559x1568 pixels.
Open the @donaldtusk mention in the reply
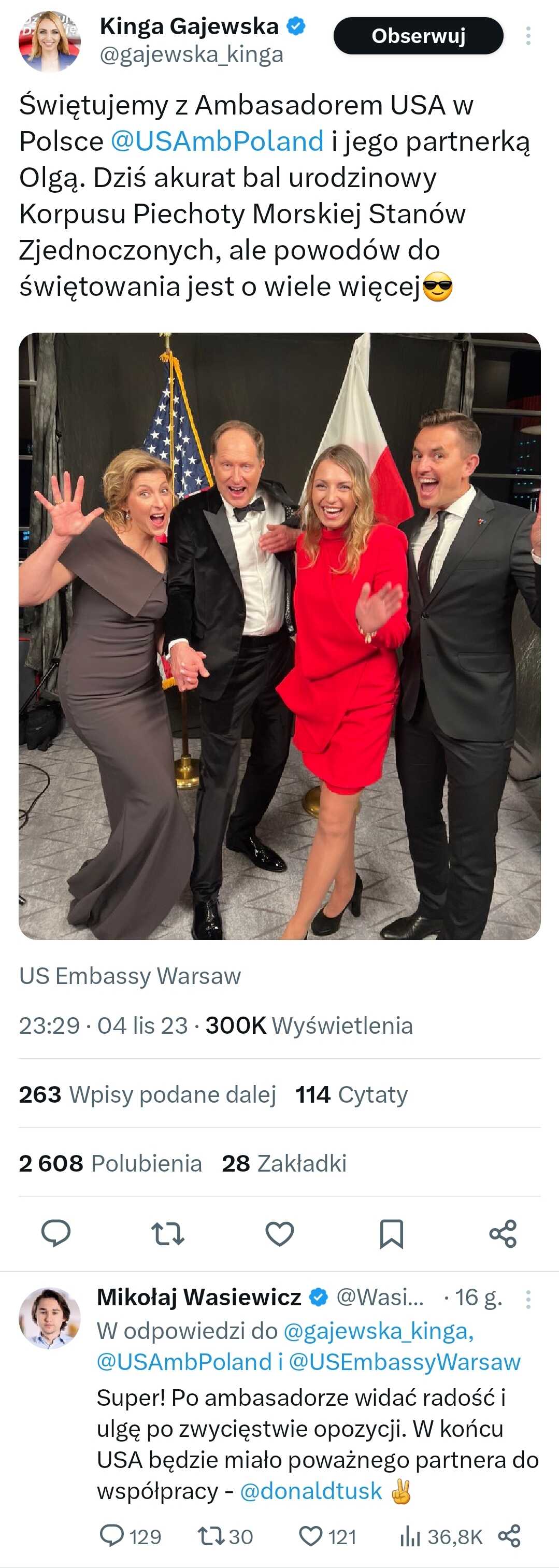coord(311,1491)
